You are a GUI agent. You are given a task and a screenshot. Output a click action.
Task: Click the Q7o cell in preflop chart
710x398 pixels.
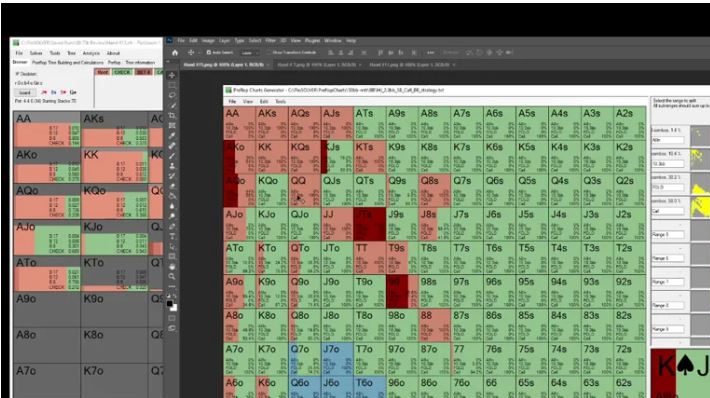tap(305, 359)
